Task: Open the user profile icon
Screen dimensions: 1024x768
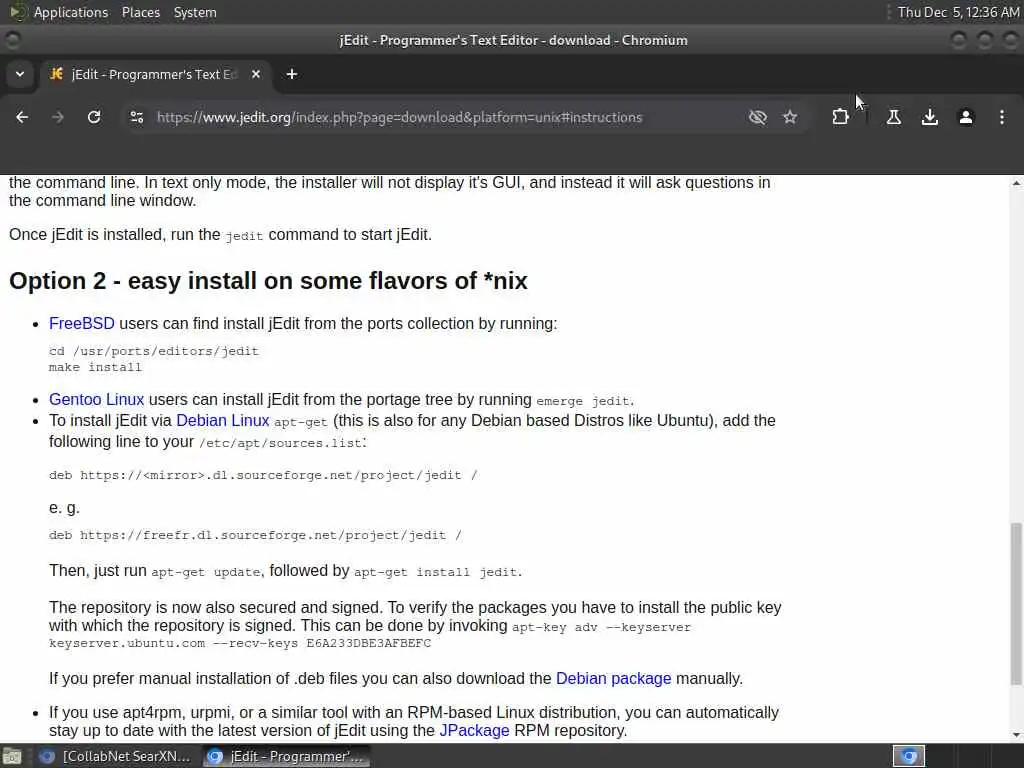Action: click(966, 117)
